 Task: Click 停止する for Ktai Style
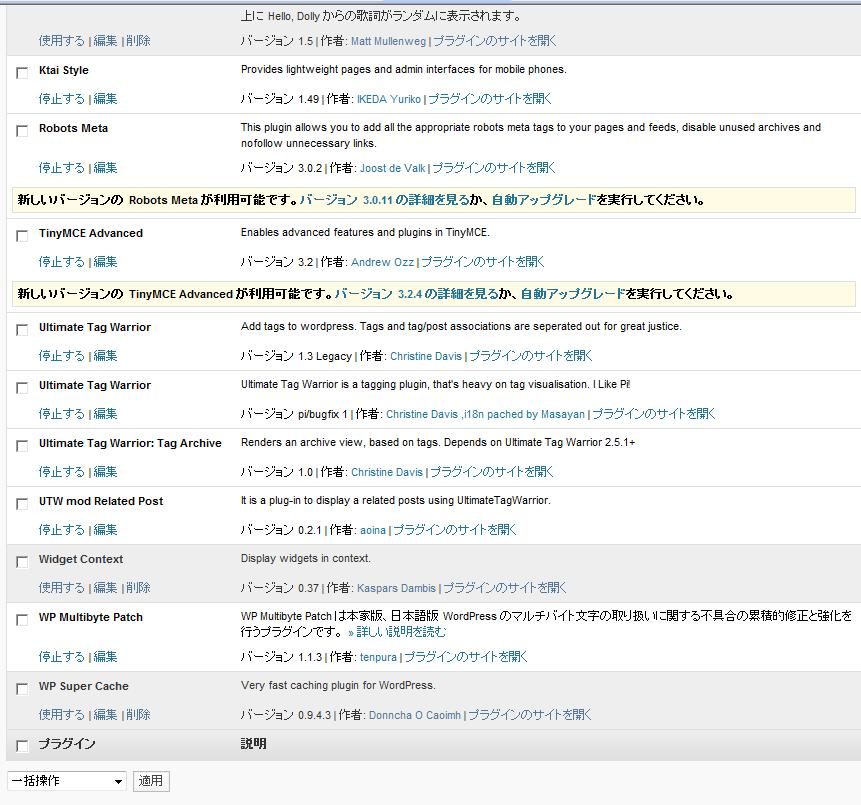click(x=62, y=99)
